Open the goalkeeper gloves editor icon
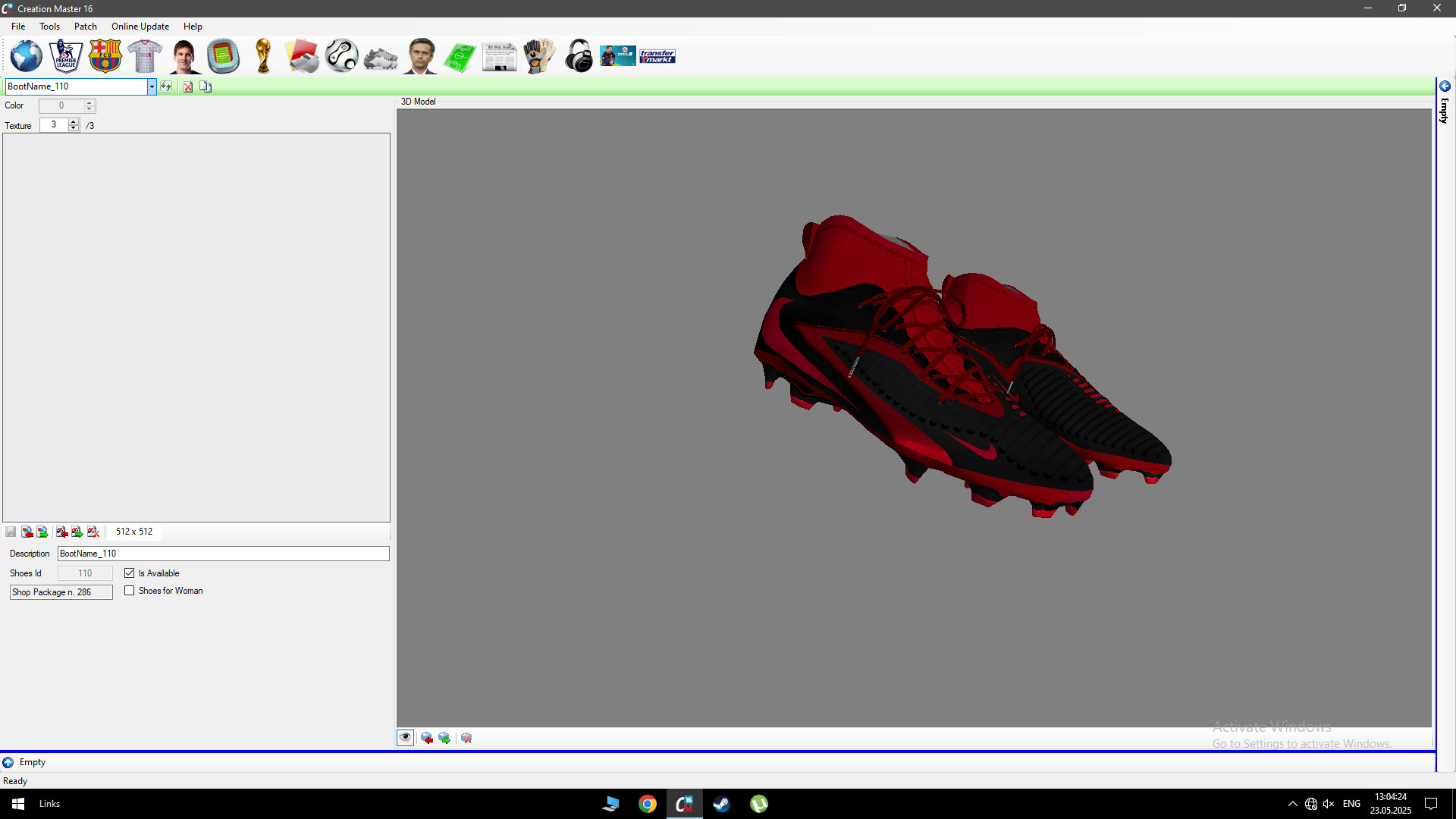This screenshot has height=819, width=1456. click(539, 56)
